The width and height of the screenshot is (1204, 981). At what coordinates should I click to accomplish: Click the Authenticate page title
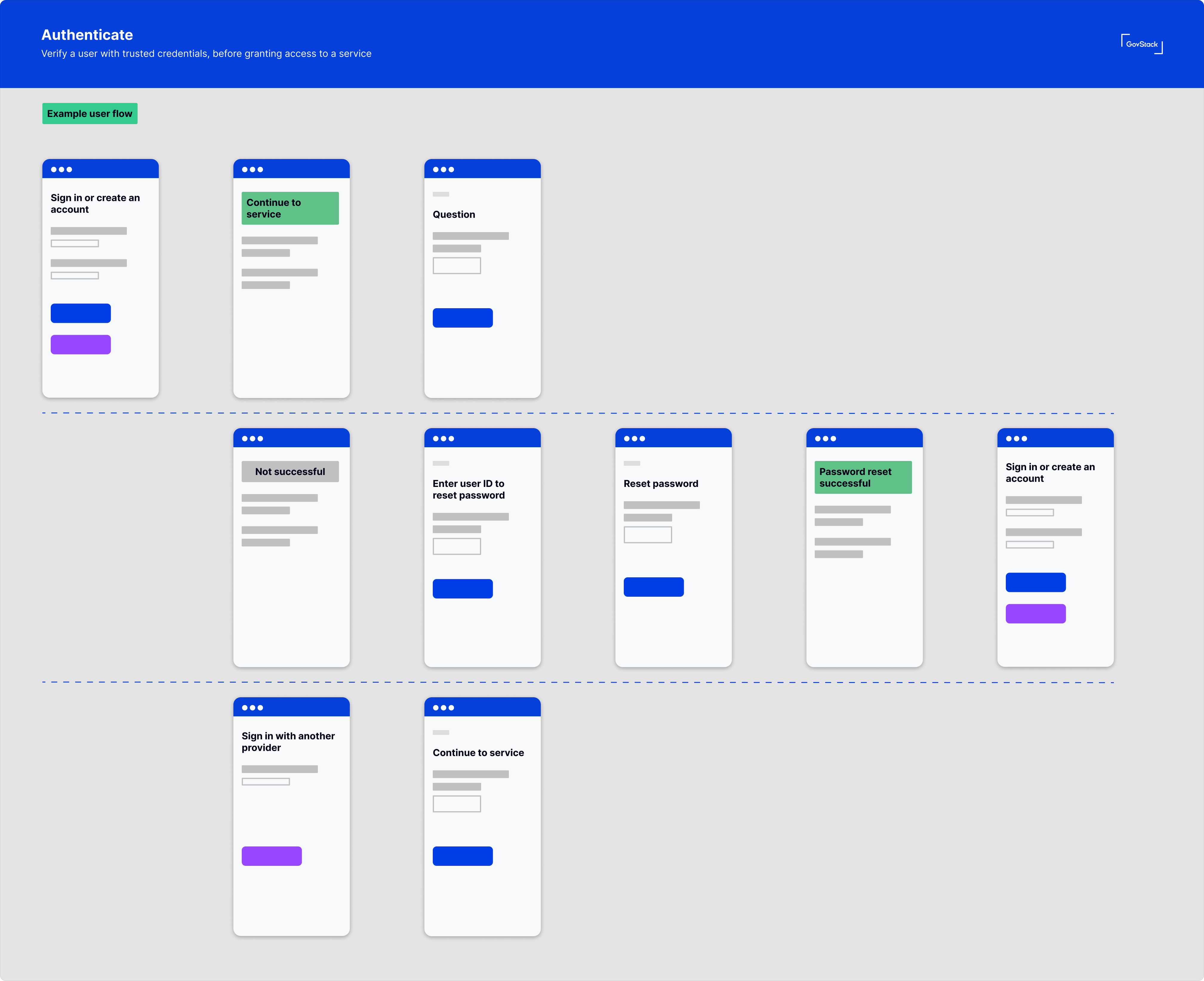(x=87, y=35)
